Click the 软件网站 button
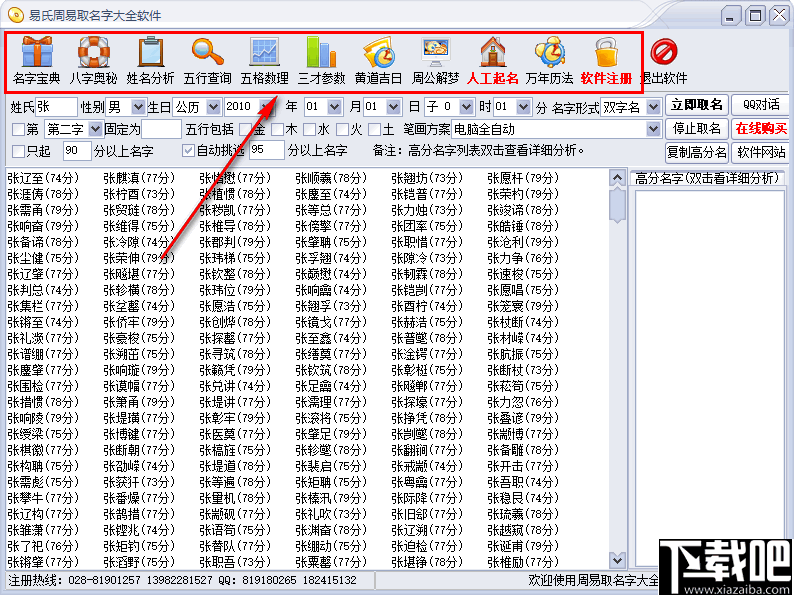Image resolution: width=794 pixels, height=595 pixels. point(761,152)
